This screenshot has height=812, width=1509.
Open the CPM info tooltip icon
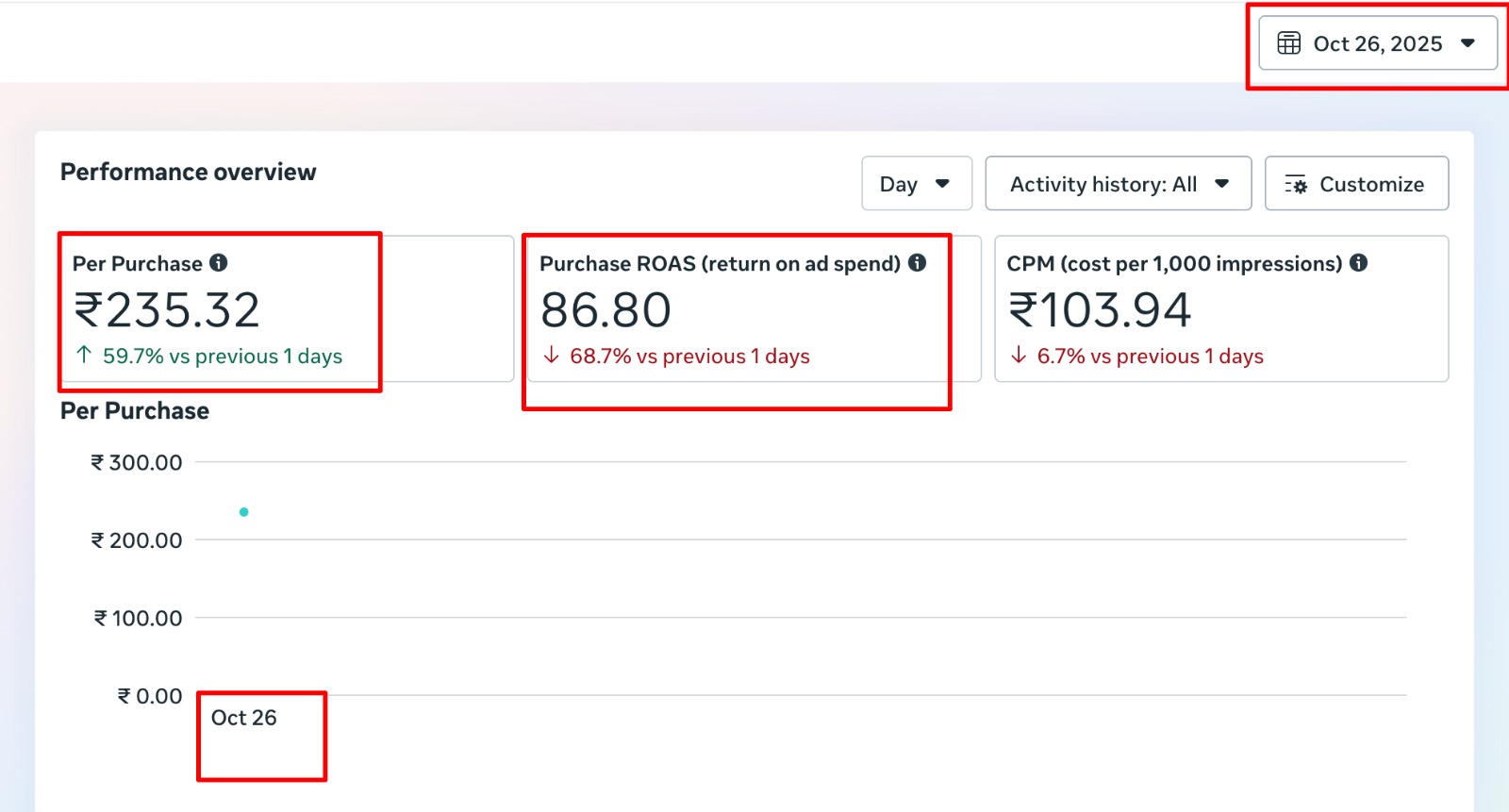[x=1358, y=263]
